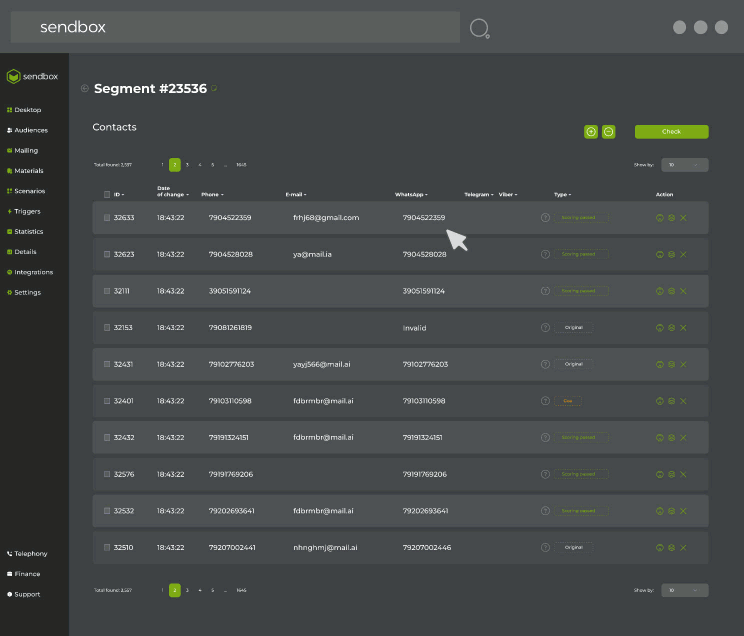Expand the Type column filter
This screenshot has width=744, height=636.
pos(562,194)
